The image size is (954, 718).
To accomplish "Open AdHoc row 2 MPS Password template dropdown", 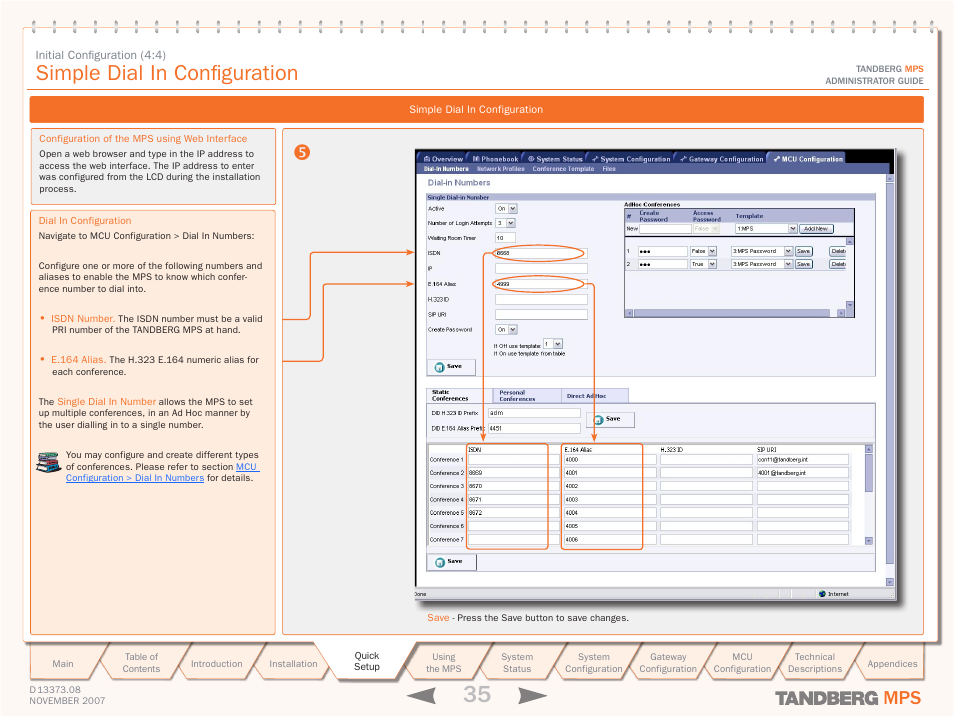I will click(789, 265).
